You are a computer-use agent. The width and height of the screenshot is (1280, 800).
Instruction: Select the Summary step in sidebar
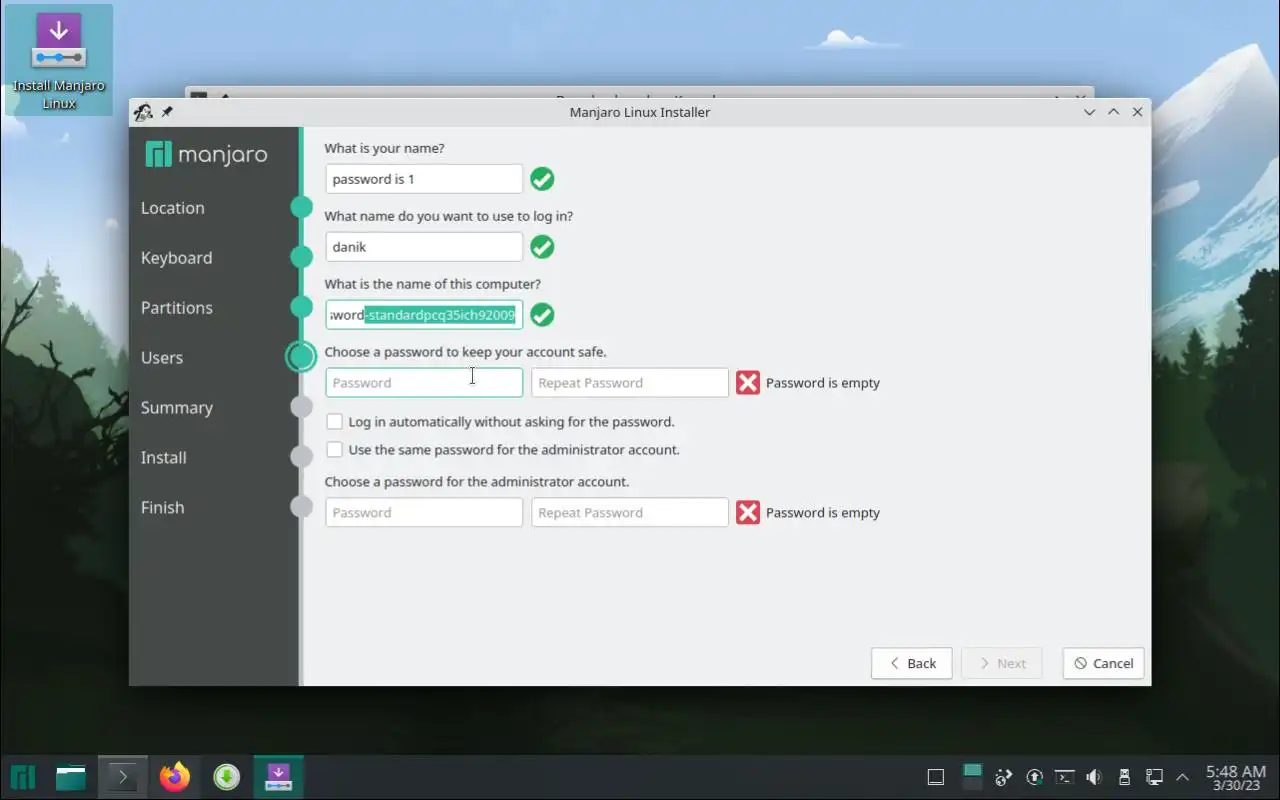[177, 408]
